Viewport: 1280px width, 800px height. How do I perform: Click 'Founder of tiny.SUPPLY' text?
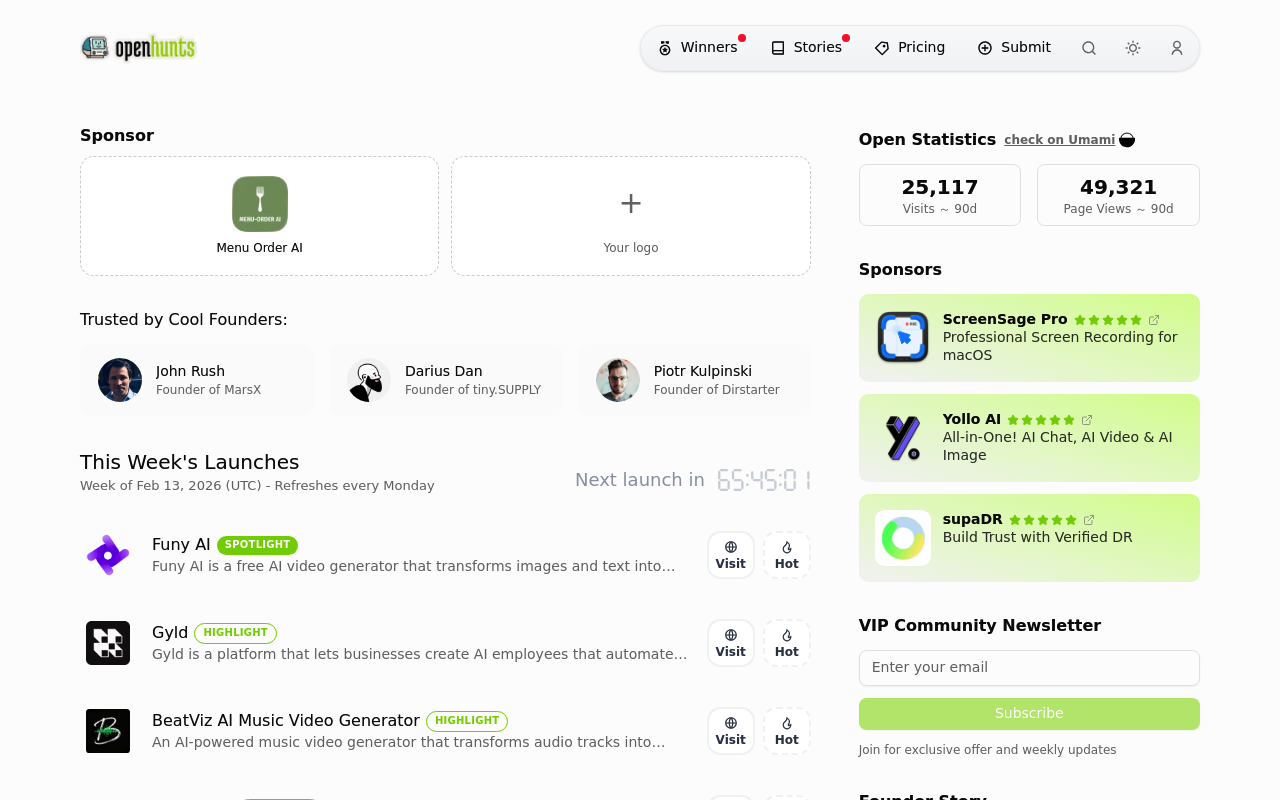473,390
